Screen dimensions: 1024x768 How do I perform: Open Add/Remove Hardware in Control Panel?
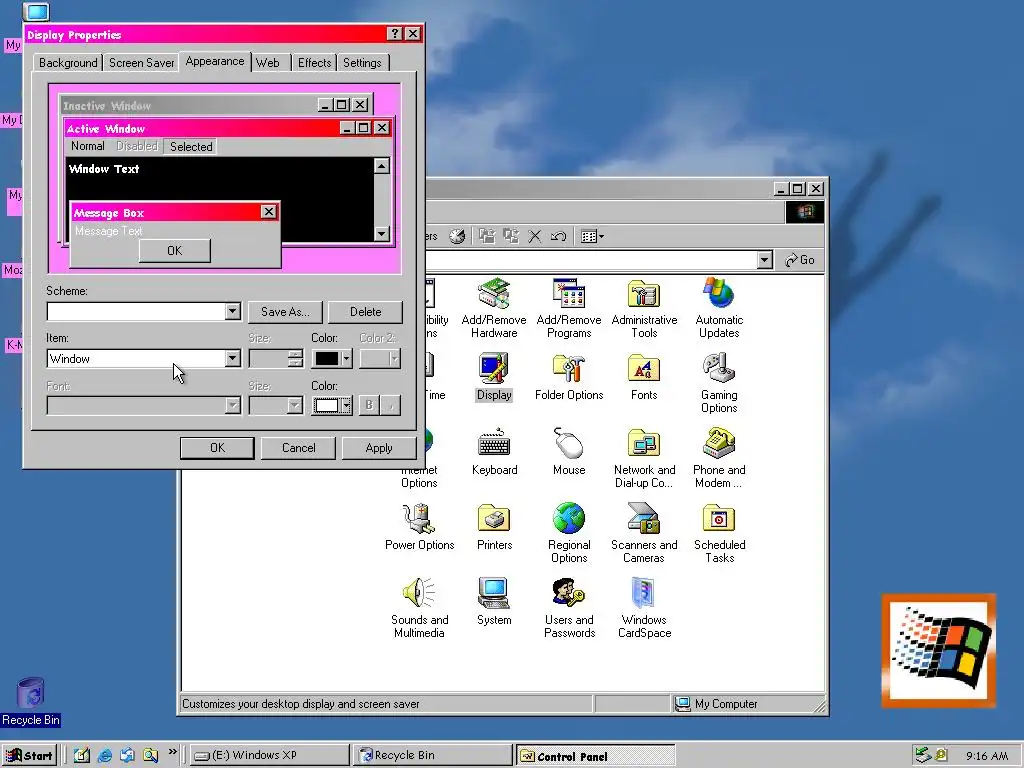pos(494,307)
